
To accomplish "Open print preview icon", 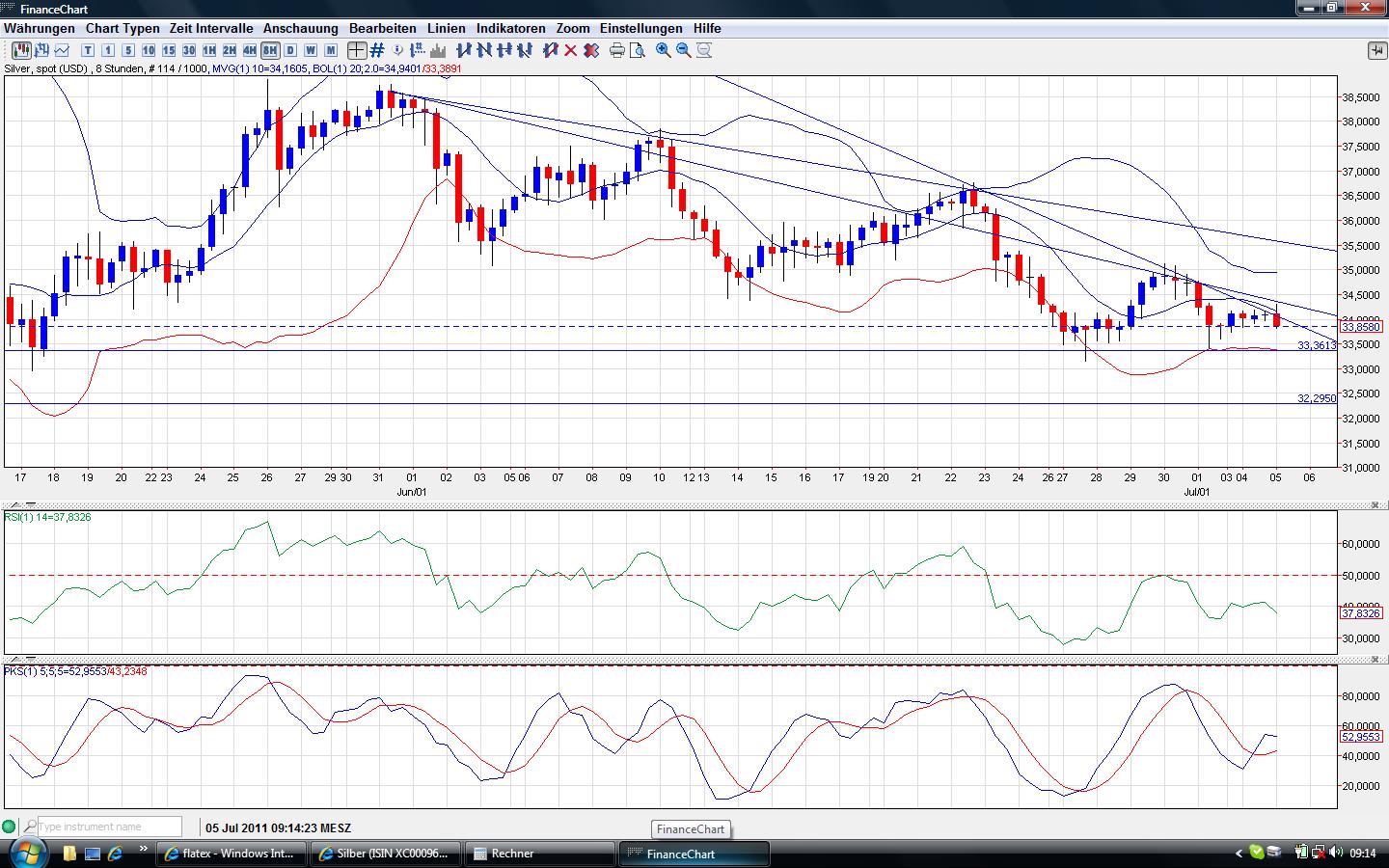I will (638, 50).
